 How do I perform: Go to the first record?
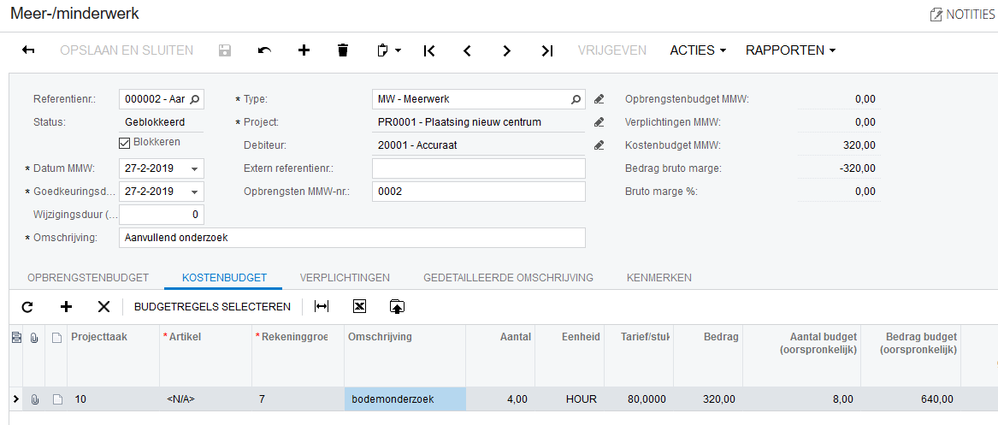[x=429, y=50]
